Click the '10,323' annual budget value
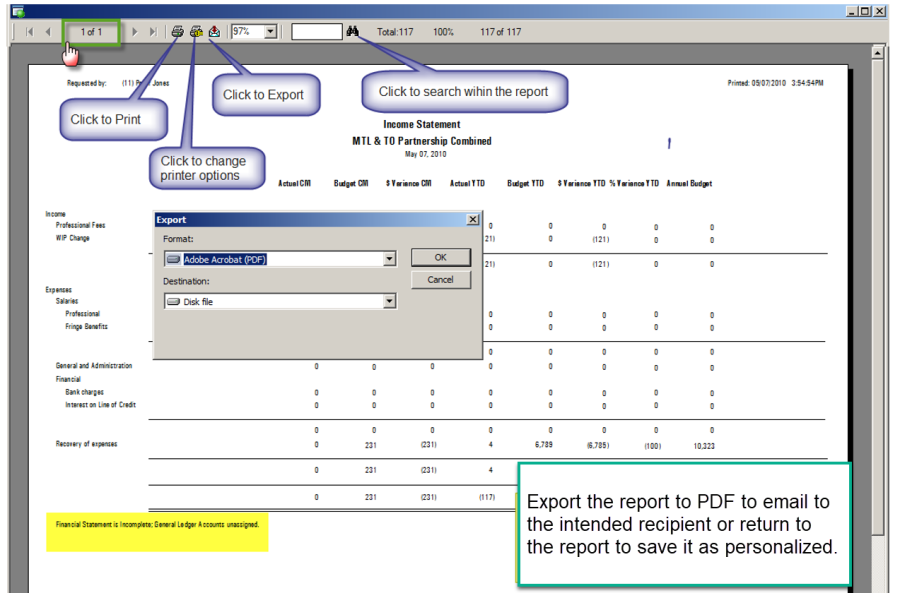The image size is (900, 593). click(x=704, y=445)
